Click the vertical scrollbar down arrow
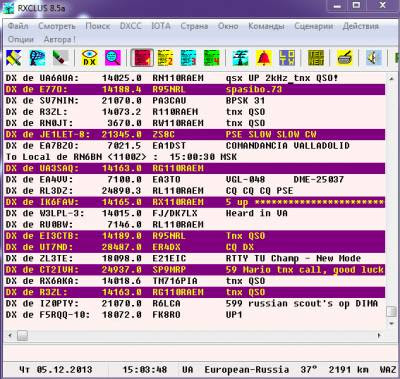The image size is (400, 379). (391, 323)
